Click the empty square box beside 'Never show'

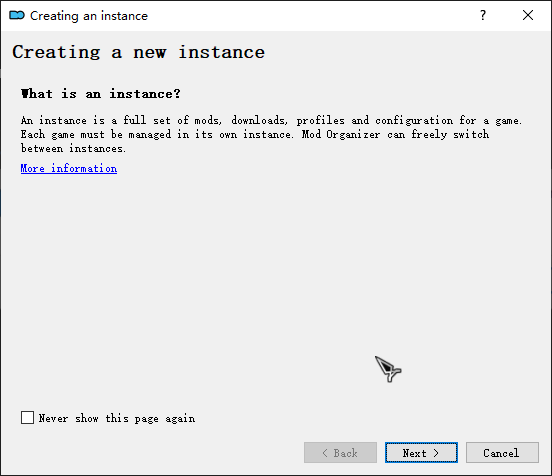click(27, 418)
